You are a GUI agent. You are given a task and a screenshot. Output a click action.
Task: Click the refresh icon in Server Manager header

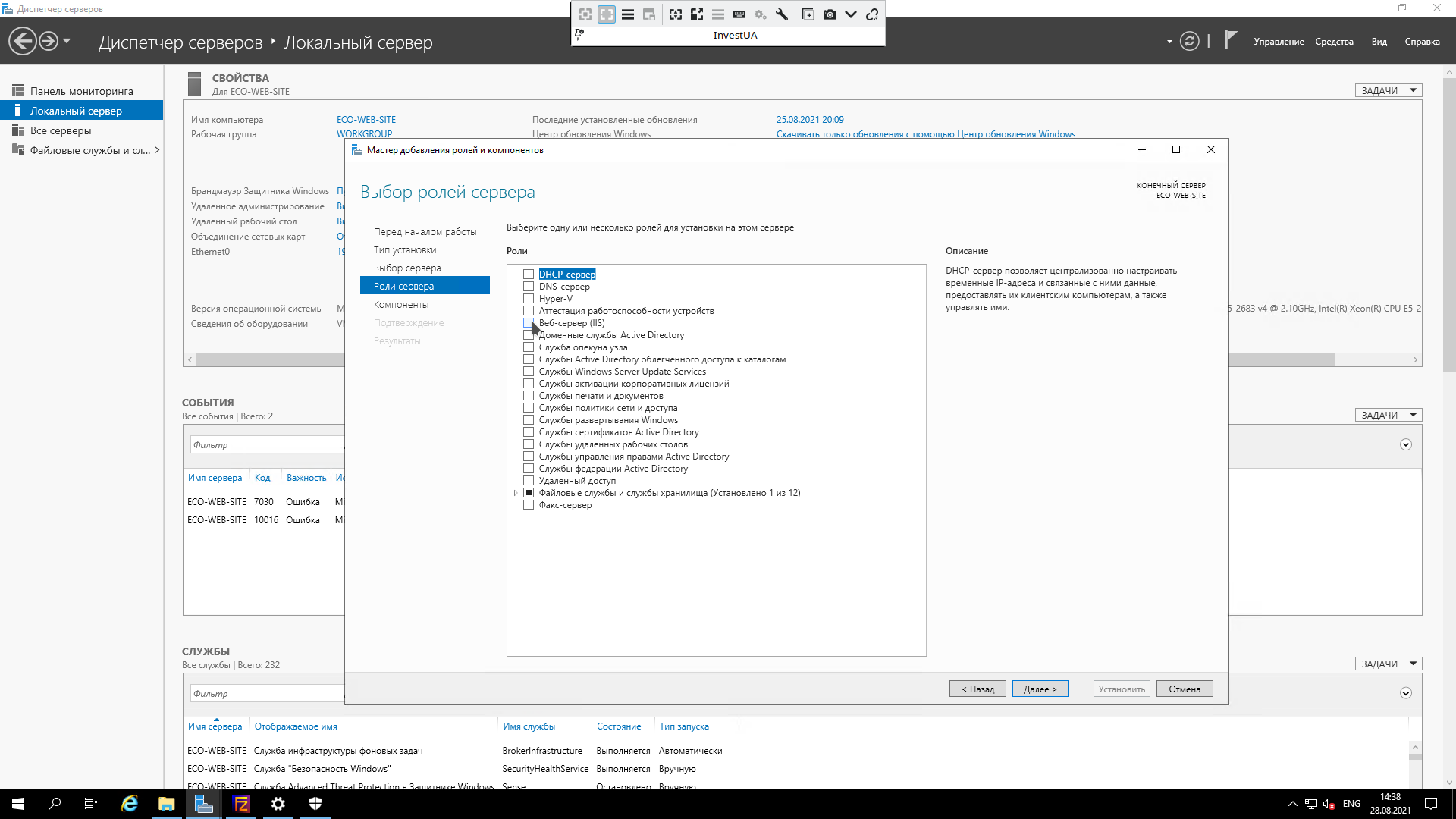coord(1189,41)
